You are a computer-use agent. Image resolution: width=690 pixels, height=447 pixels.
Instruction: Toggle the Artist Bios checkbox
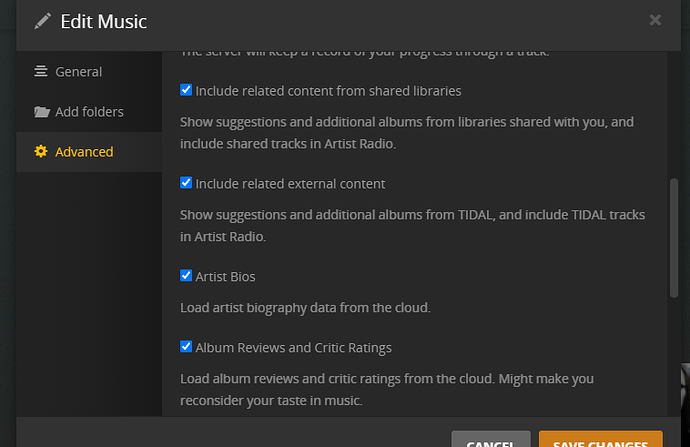click(x=186, y=275)
